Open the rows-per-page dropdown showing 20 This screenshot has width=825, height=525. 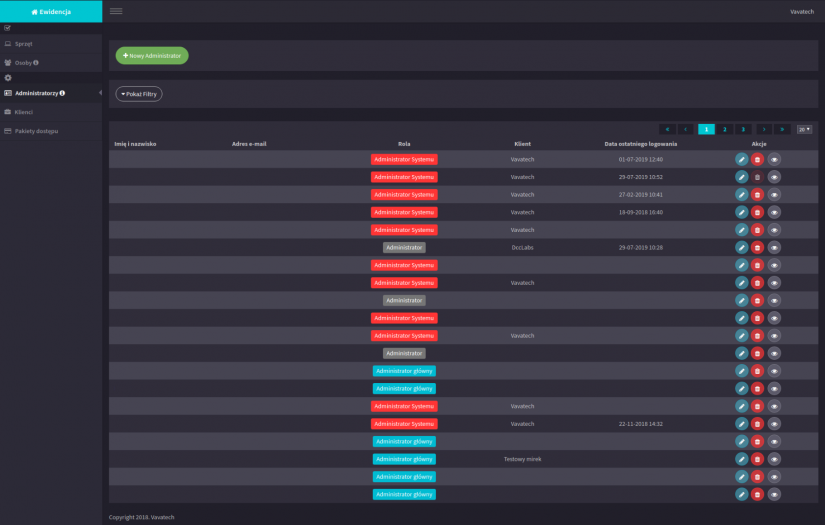804,129
